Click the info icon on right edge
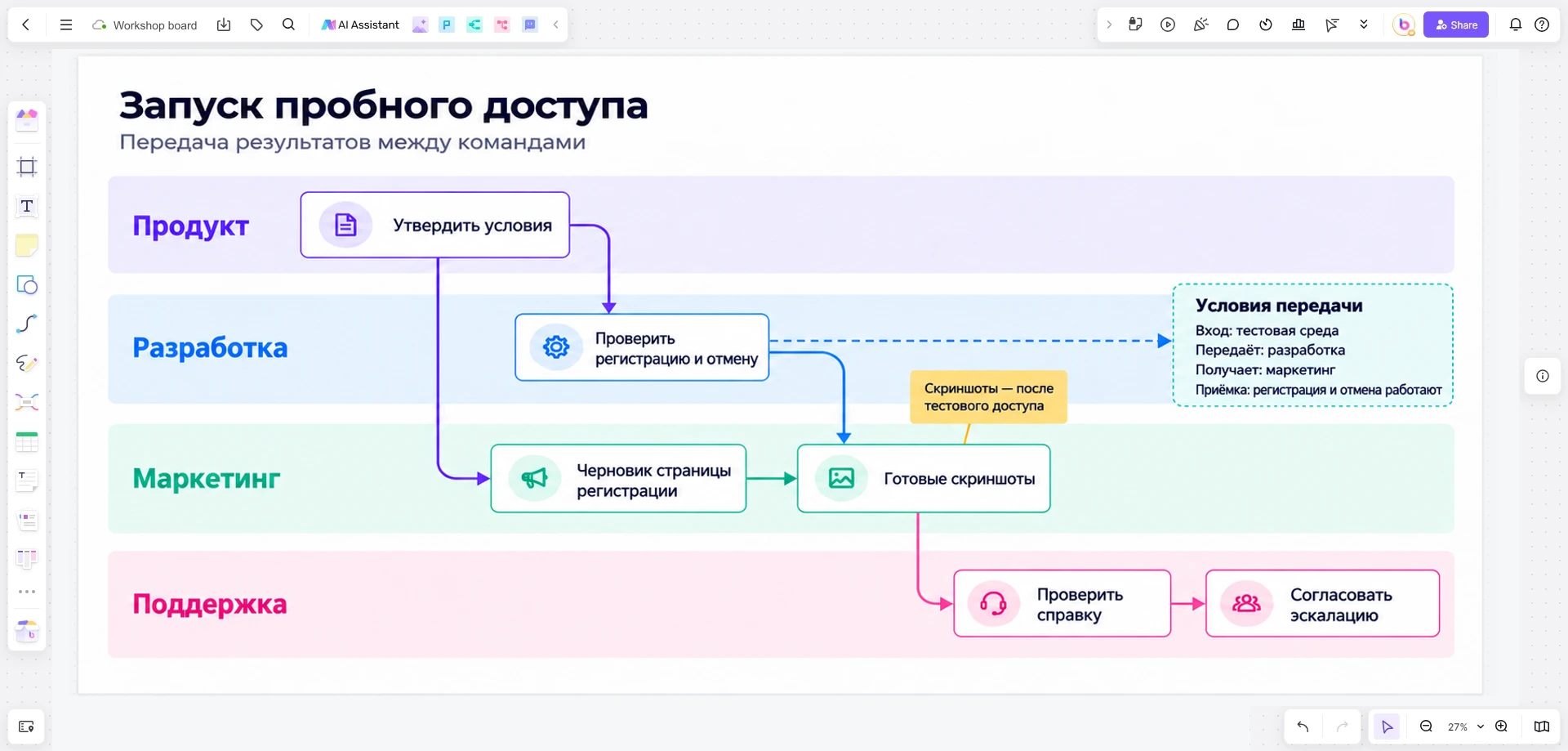This screenshot has height=751, width=1568. [x=1543, y=376]
